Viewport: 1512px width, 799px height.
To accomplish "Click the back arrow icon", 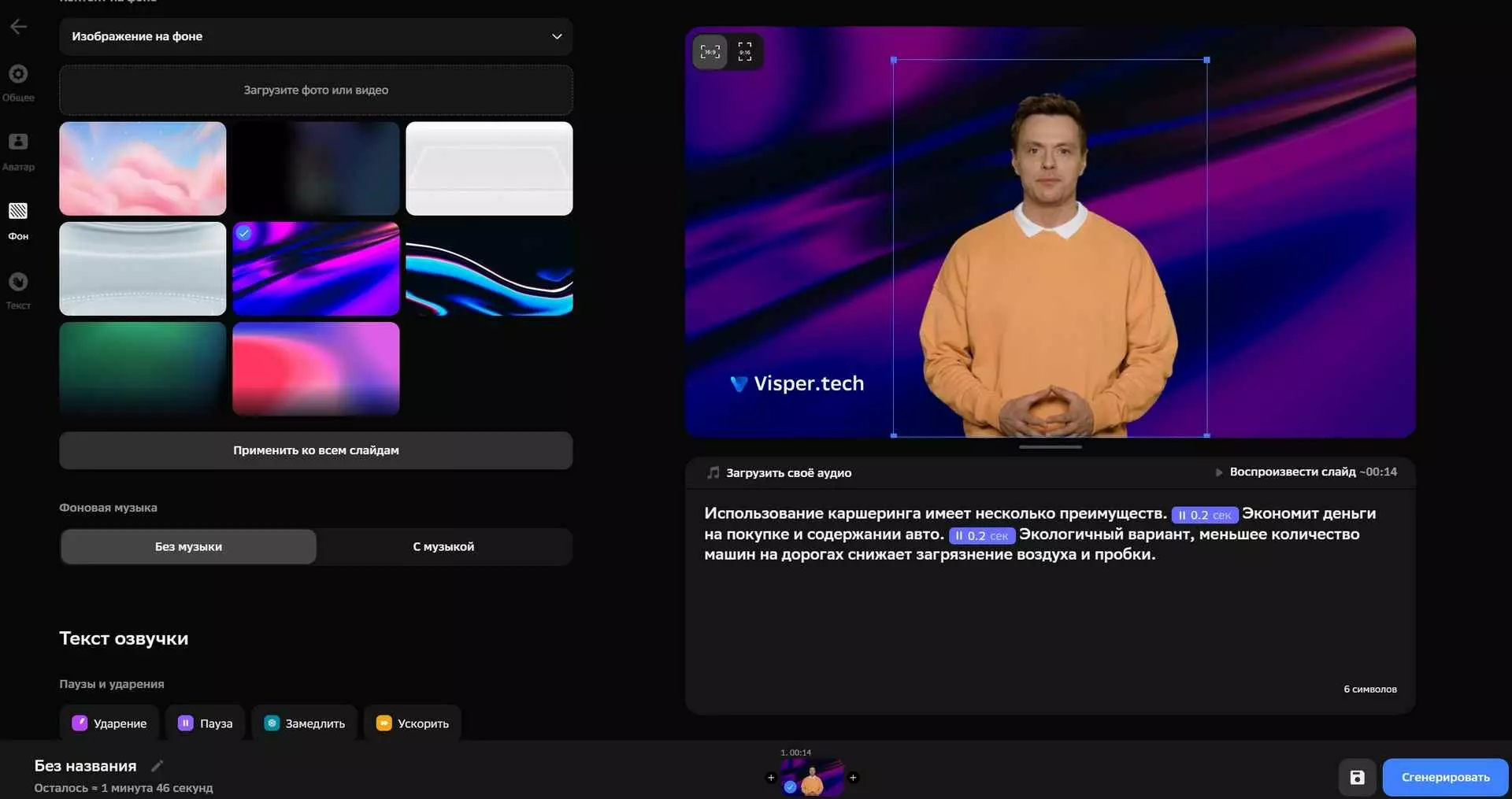I will coord(18,27).
